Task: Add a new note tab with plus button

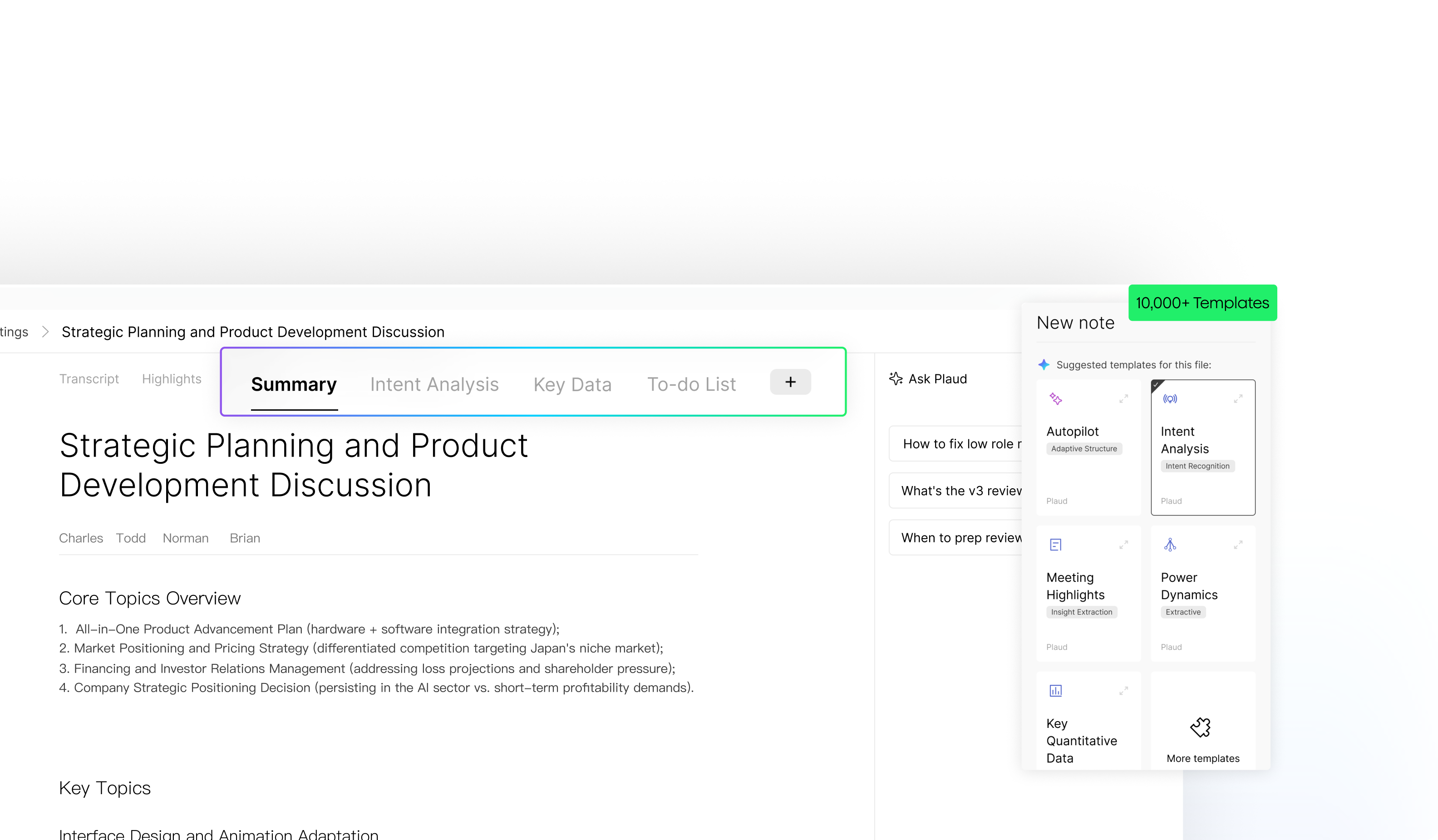Action: pos(790,382)
